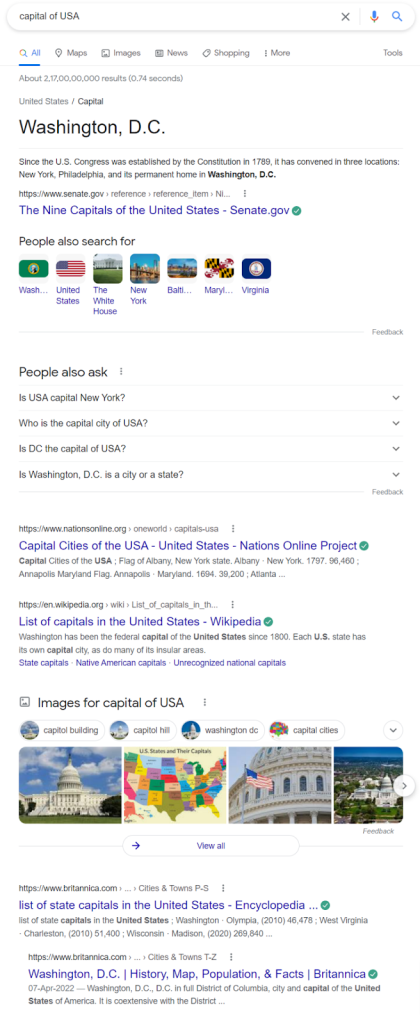Expand "Is USA capital New York?" question
This screenshot has width=420, height=1024.
pyautogui.click(x=210, y=398)
